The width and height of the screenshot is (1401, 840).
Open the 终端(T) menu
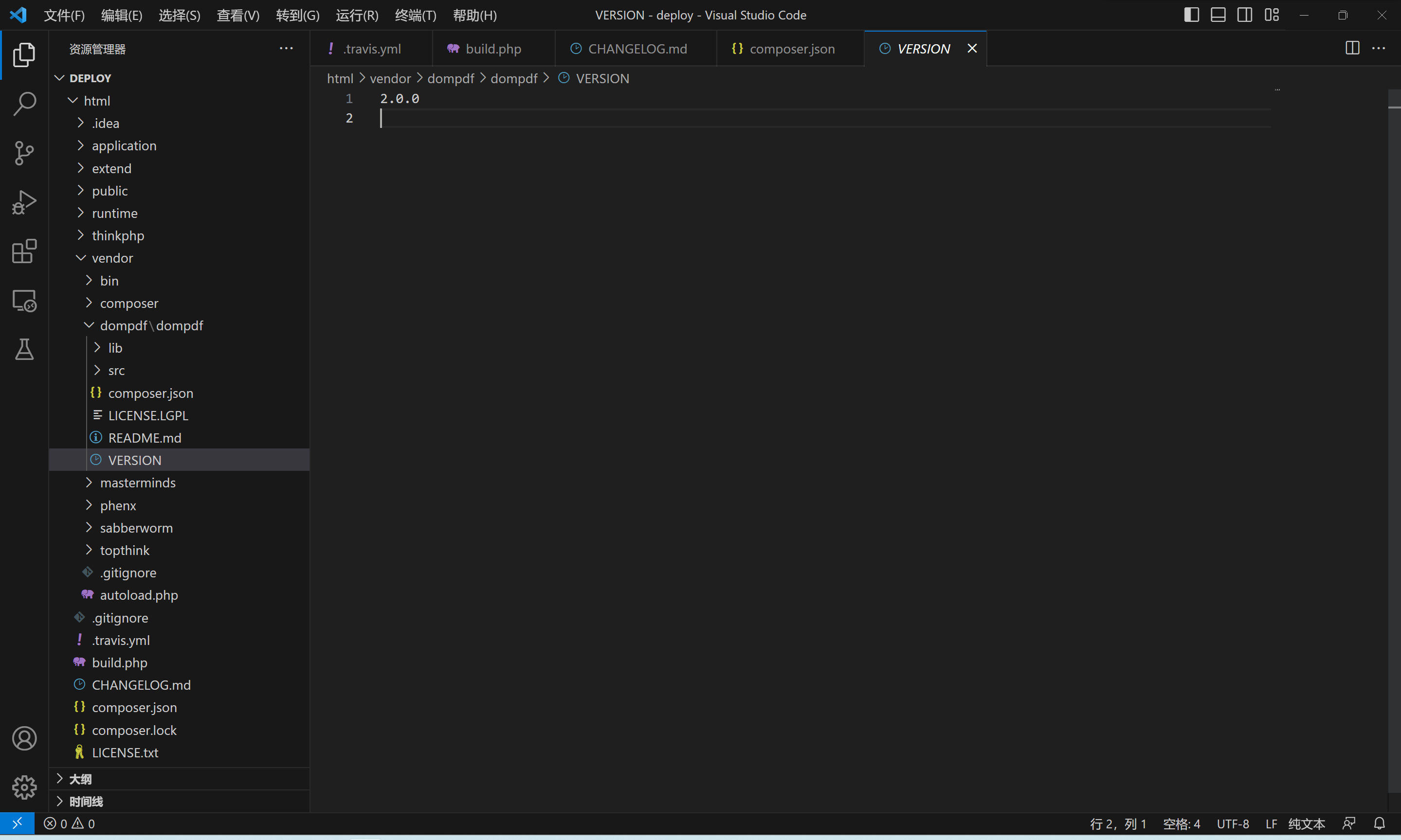pyautogui.click(x=415, y=15)
